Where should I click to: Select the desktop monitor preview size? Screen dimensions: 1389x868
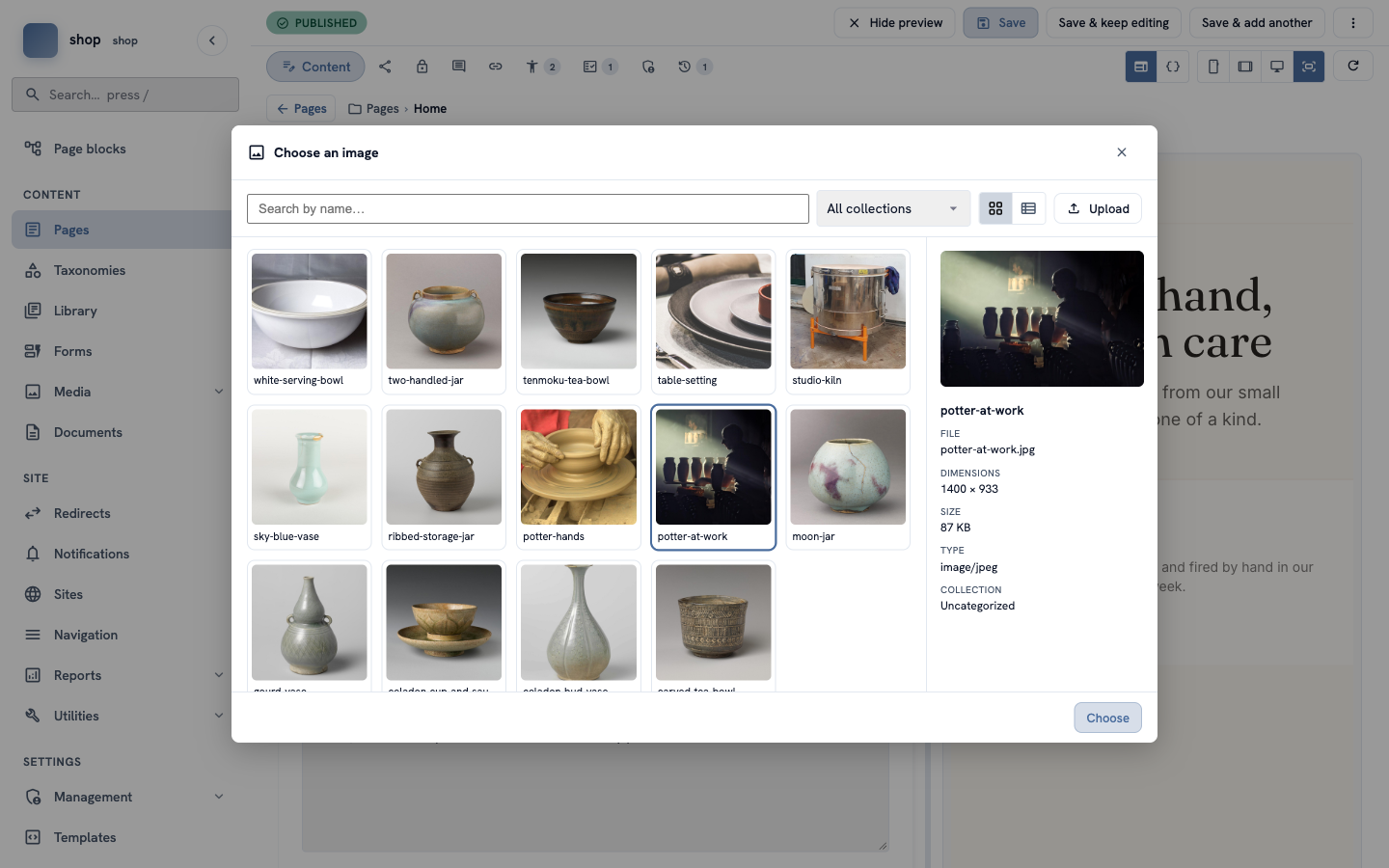click(1277, 67)
